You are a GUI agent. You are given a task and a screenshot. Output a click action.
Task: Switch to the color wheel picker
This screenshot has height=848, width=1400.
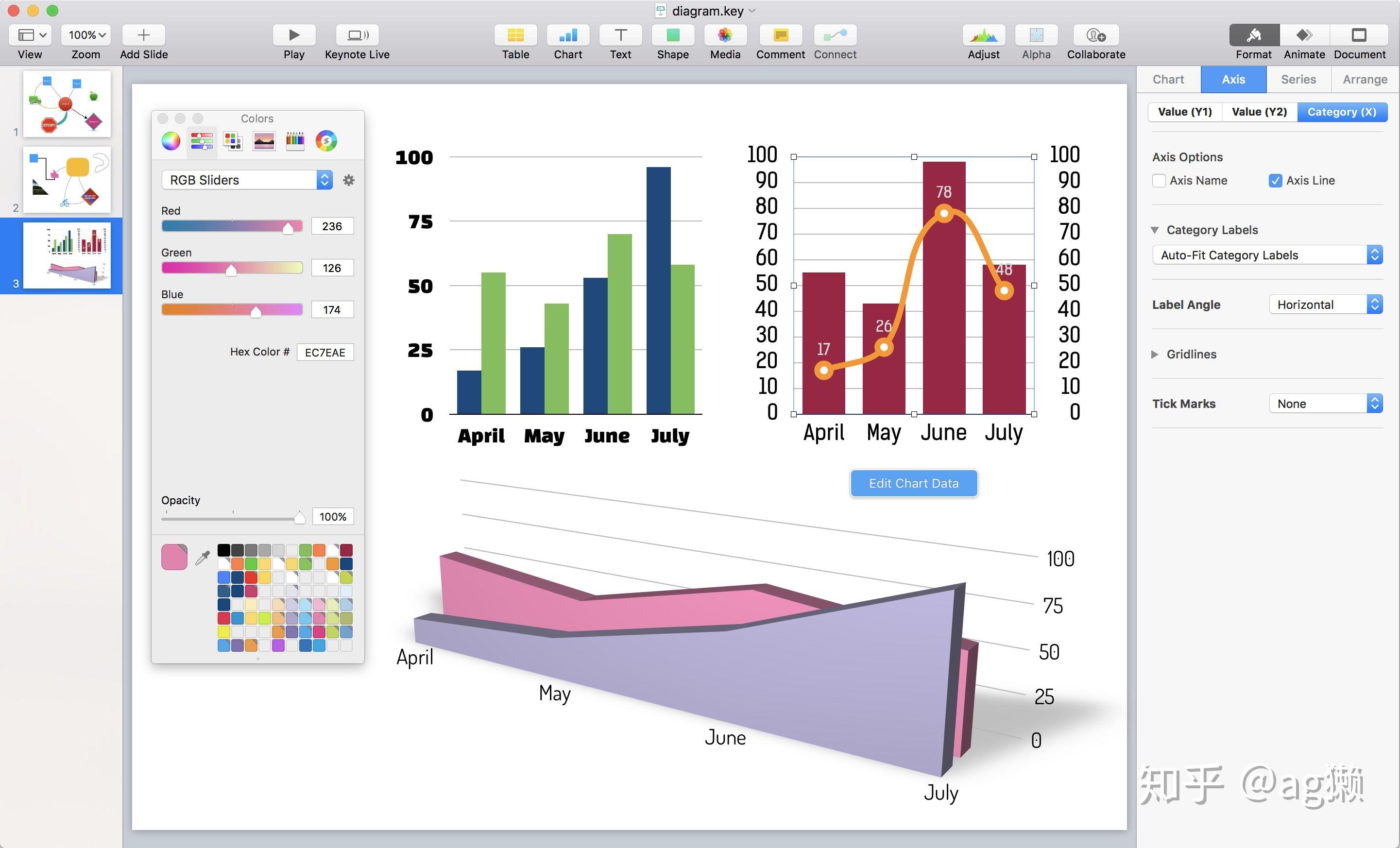tap(171, 141)
